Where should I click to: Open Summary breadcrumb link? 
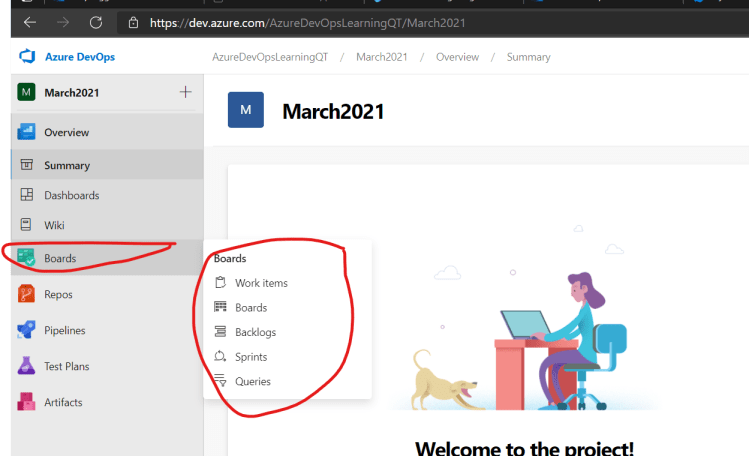(x=528, y=57)
